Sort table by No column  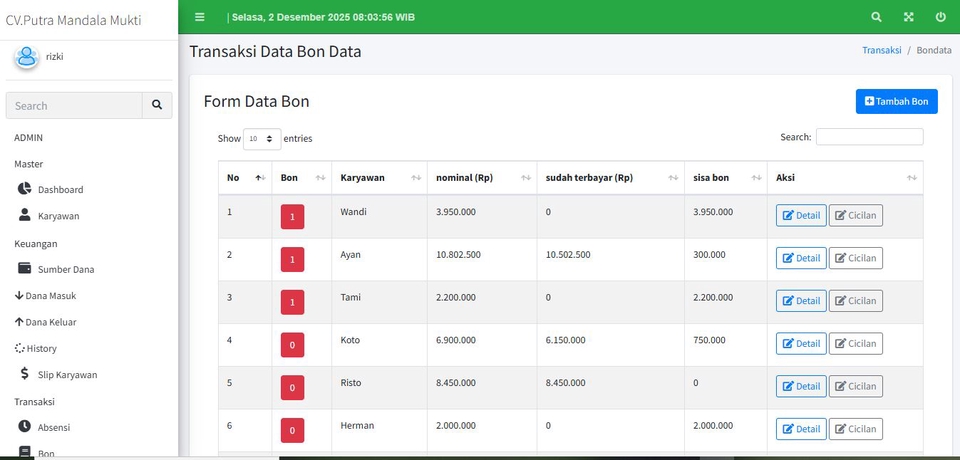click(245, 178)
